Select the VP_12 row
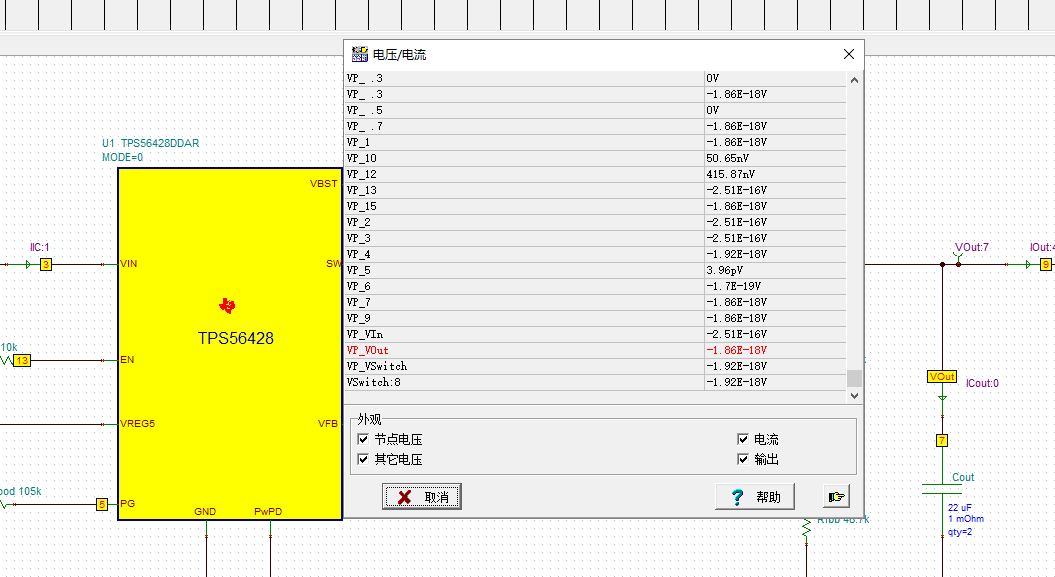The width and height of the screenshot is (1055, 577). [x=595, y=174]
